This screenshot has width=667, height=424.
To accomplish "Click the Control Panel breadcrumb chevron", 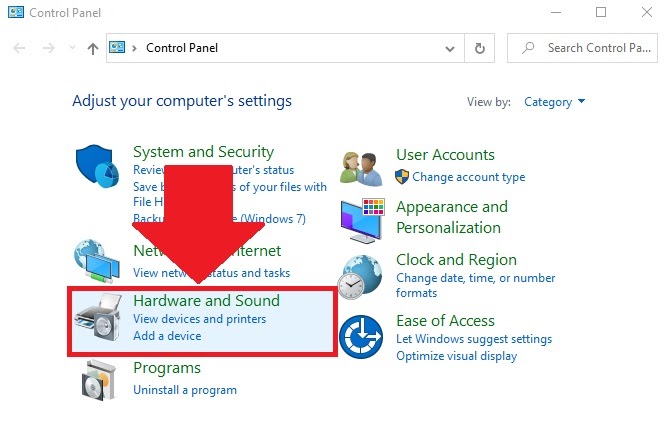I will [134, 48].
